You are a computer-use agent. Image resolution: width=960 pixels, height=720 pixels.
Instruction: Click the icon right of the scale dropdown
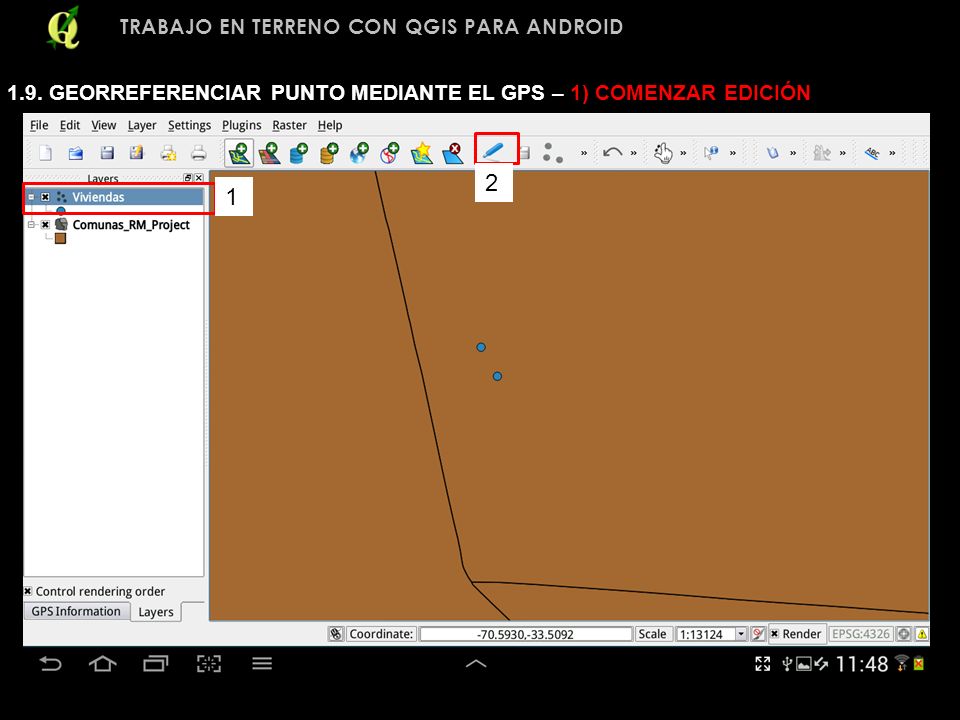pyautogui.click(x=758, y=634)
